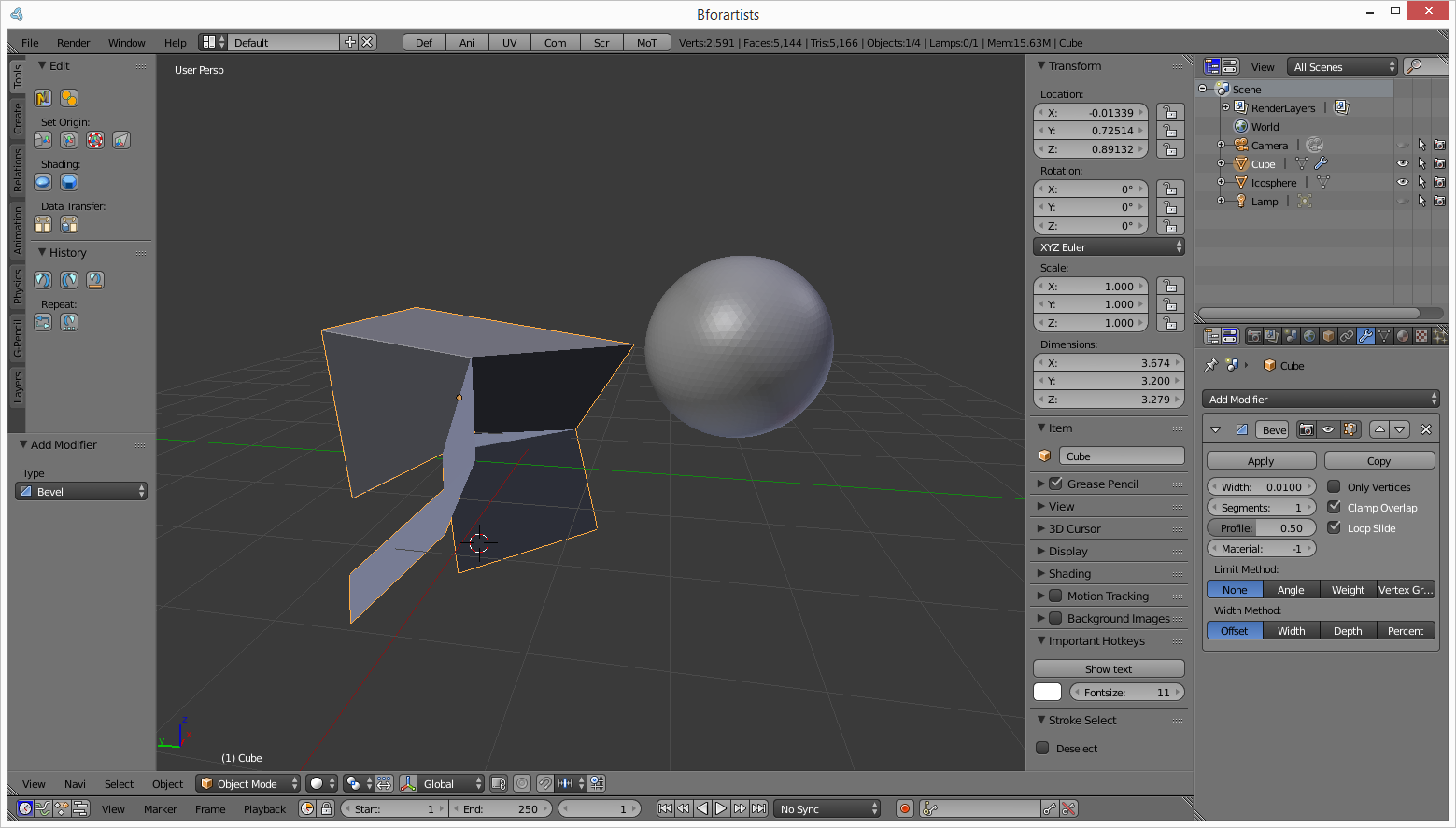The width and height of the screenshot is (1456, 828).
Task: Add a new screen layout with plus icon
Action: click(350, 42)
